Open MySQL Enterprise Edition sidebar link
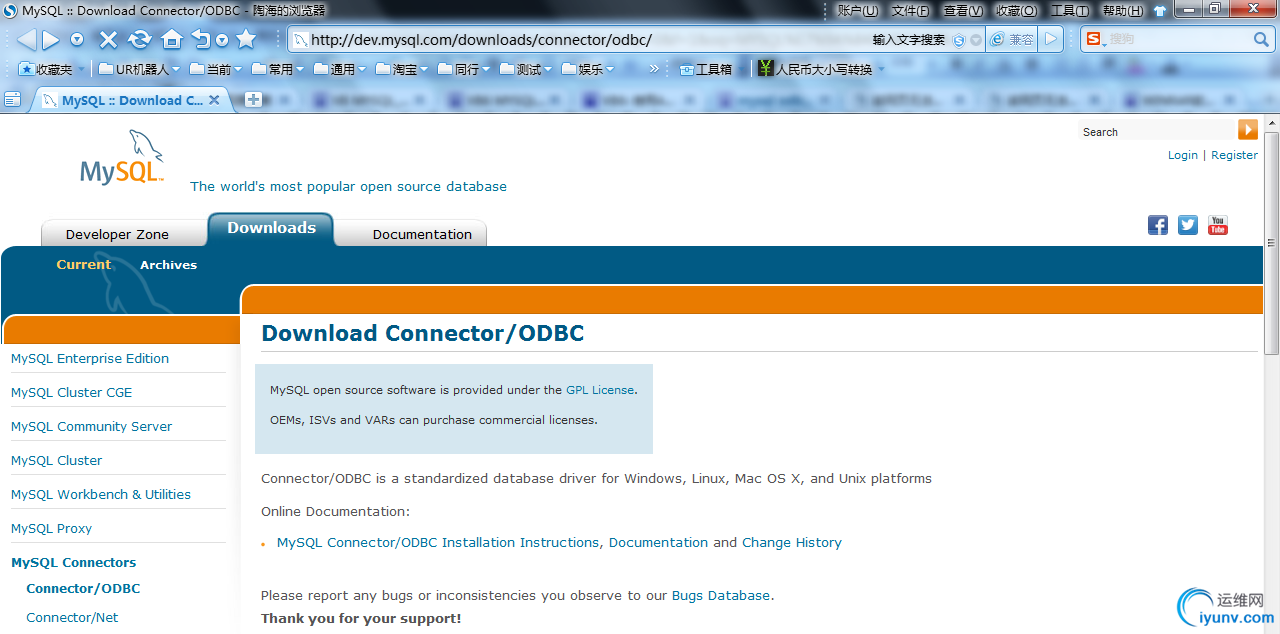Screen dimensions: 1280x634 (90, 358)
